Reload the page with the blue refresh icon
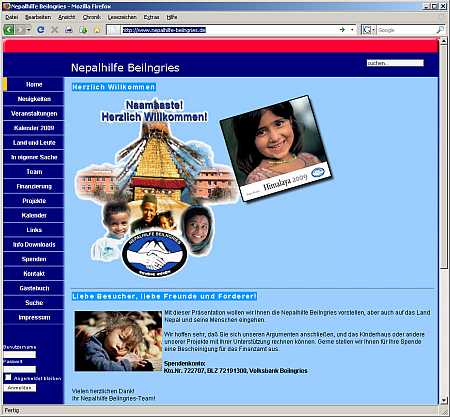This screenshot has height=417, width=450. [41, 30]
